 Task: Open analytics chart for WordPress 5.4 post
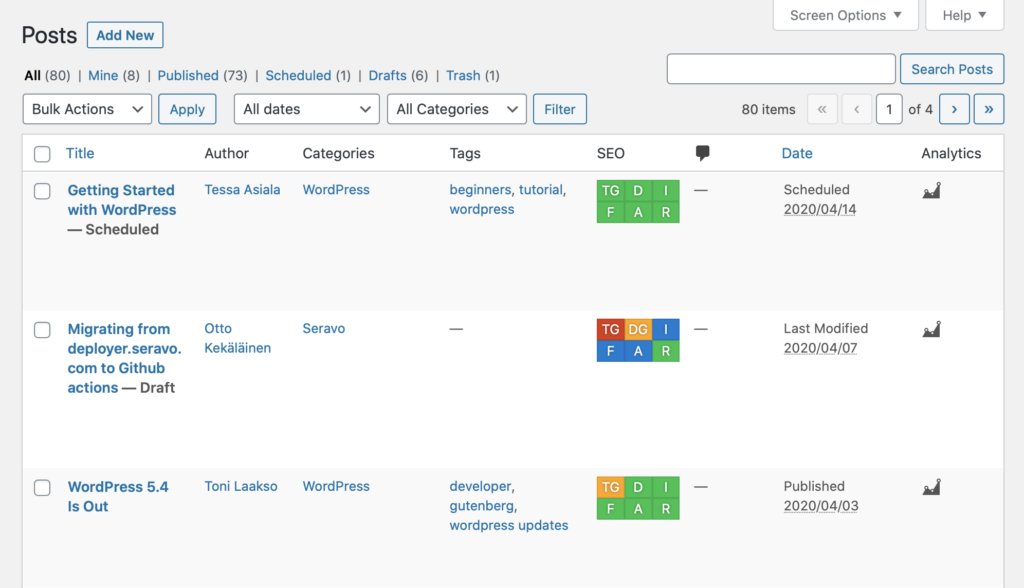click(931, 487)
